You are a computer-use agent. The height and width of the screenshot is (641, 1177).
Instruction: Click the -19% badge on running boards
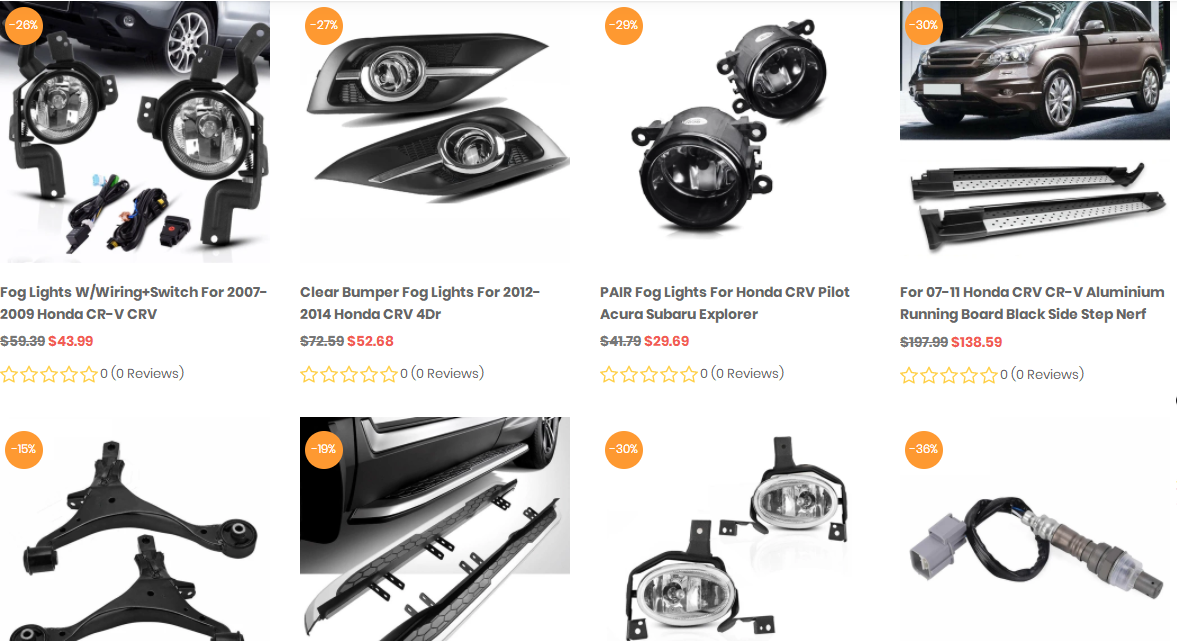[324, 449]
